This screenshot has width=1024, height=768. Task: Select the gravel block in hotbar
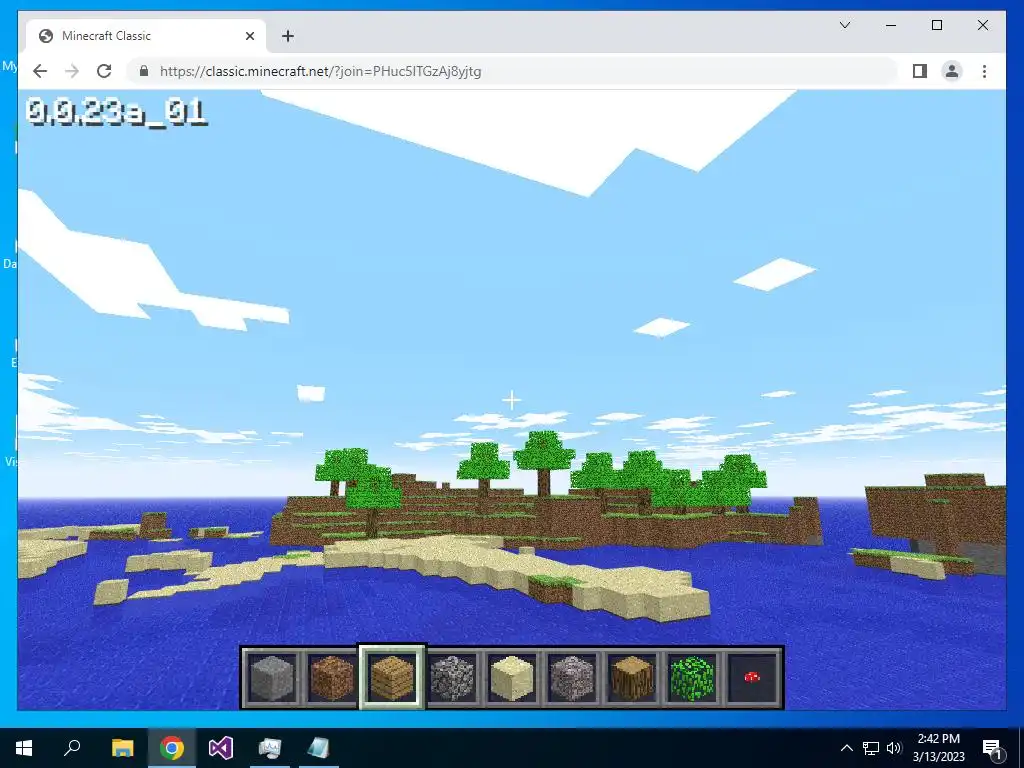tap(571, 678)
